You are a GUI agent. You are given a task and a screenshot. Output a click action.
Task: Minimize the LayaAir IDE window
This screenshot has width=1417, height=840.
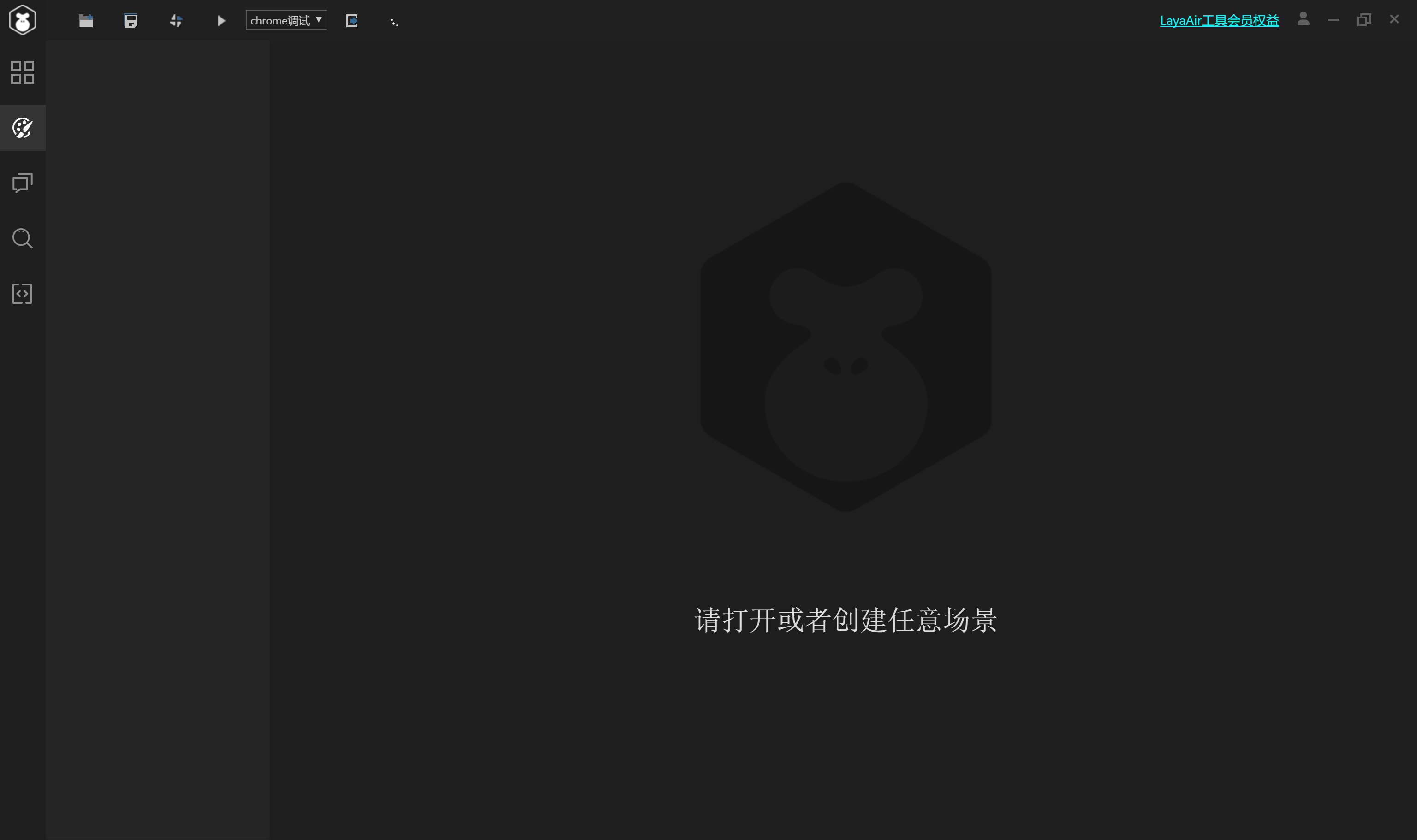[1333, 20]
